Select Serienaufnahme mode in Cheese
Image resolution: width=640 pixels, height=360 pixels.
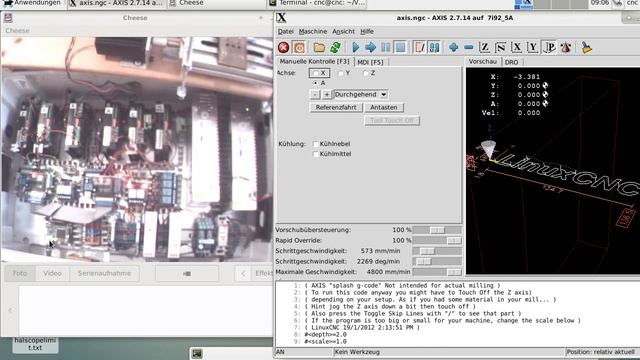[x=104, y=273]
